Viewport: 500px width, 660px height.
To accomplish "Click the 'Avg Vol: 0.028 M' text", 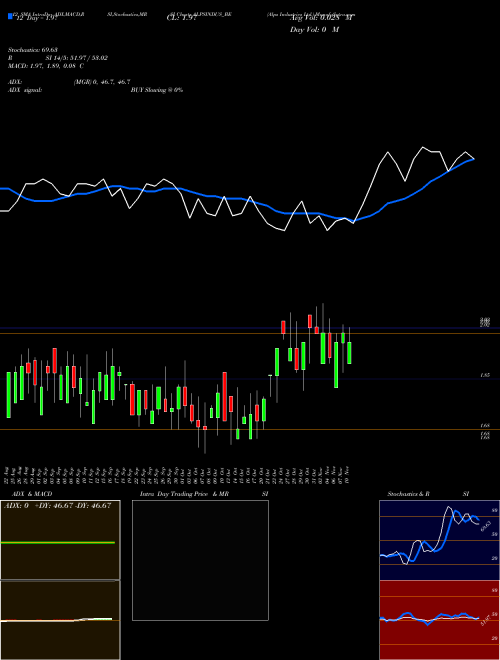I will (322, 18).
